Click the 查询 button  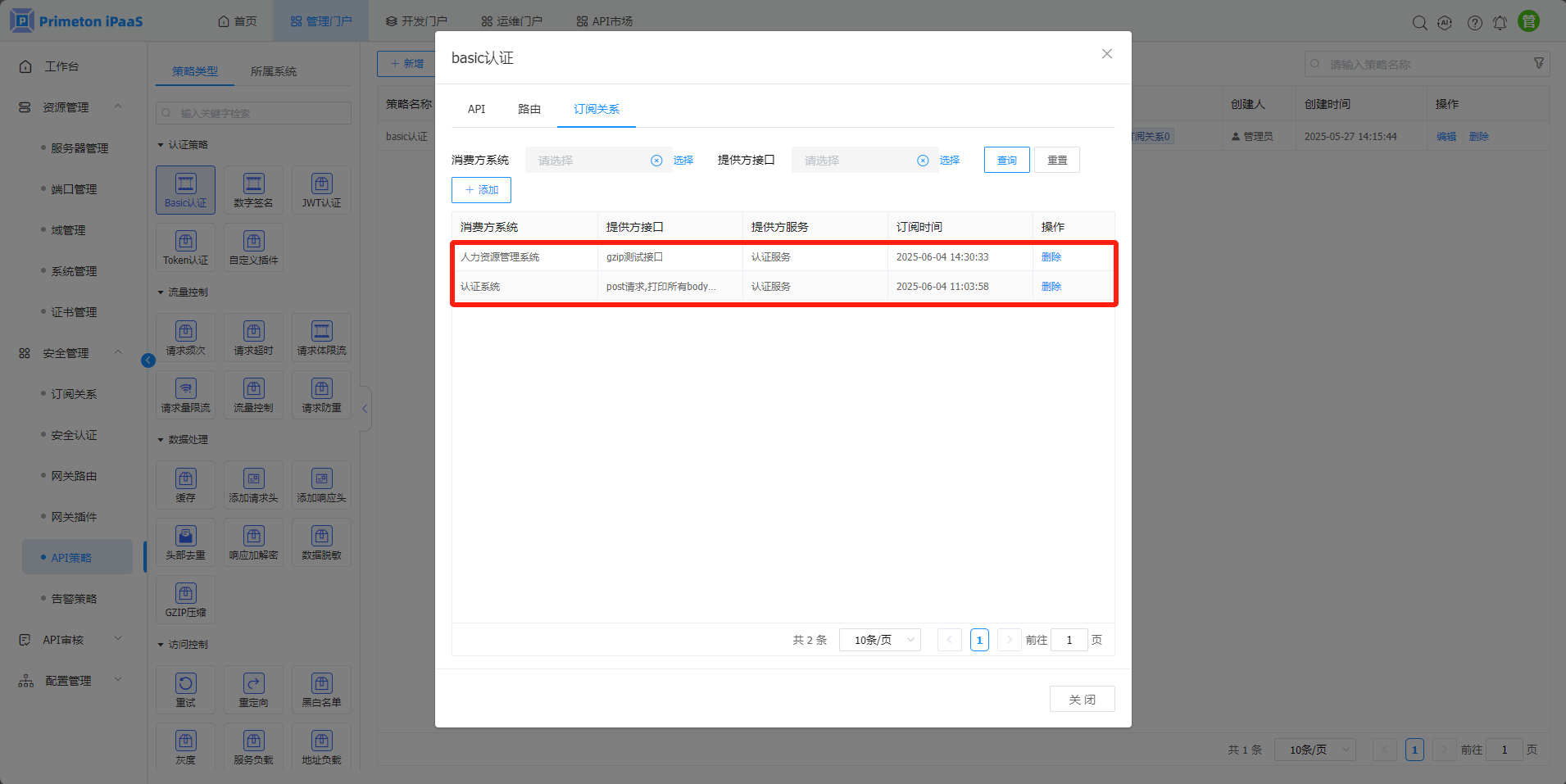[x=1006, y=161]
